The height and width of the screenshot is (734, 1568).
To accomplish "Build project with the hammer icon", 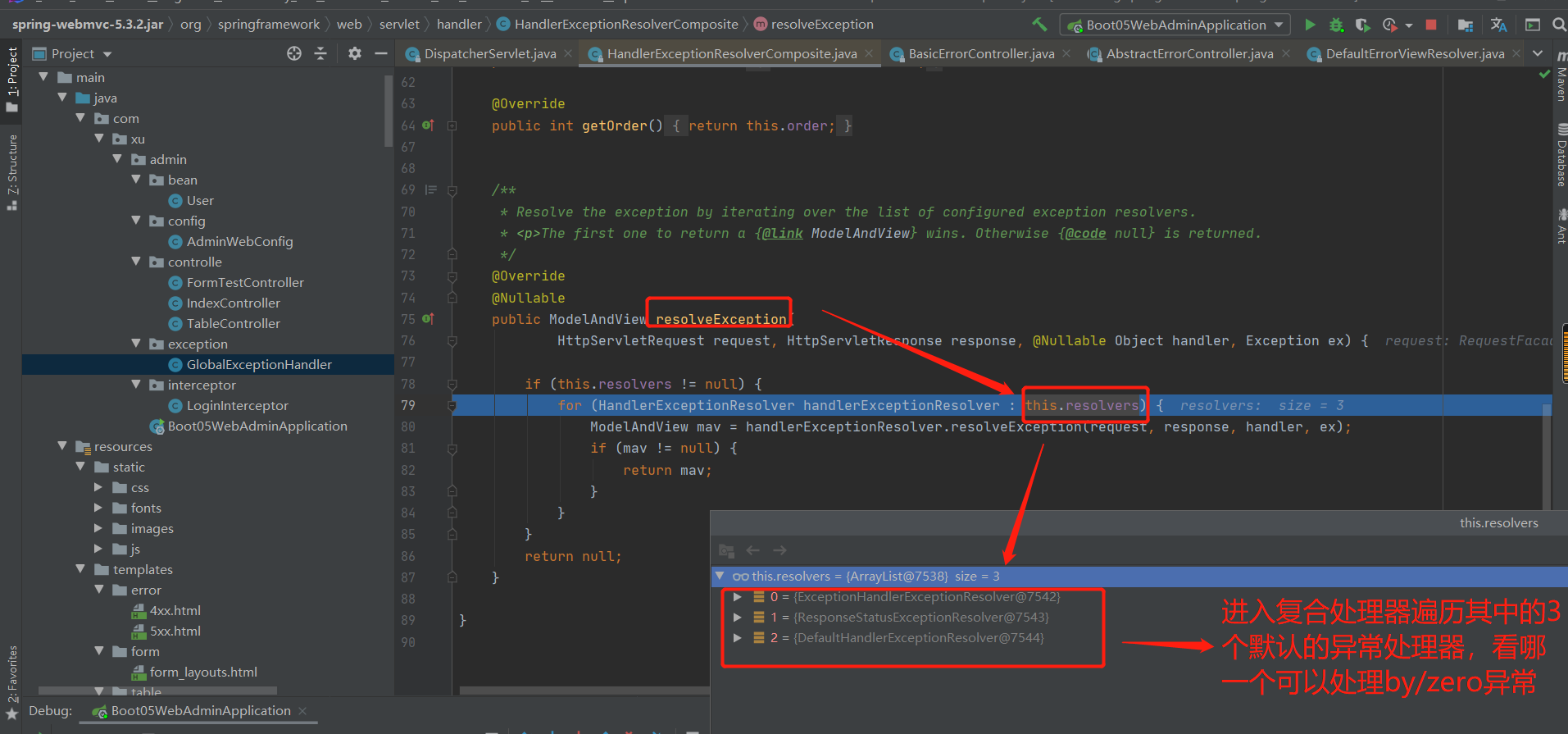I will [1039, 25].
